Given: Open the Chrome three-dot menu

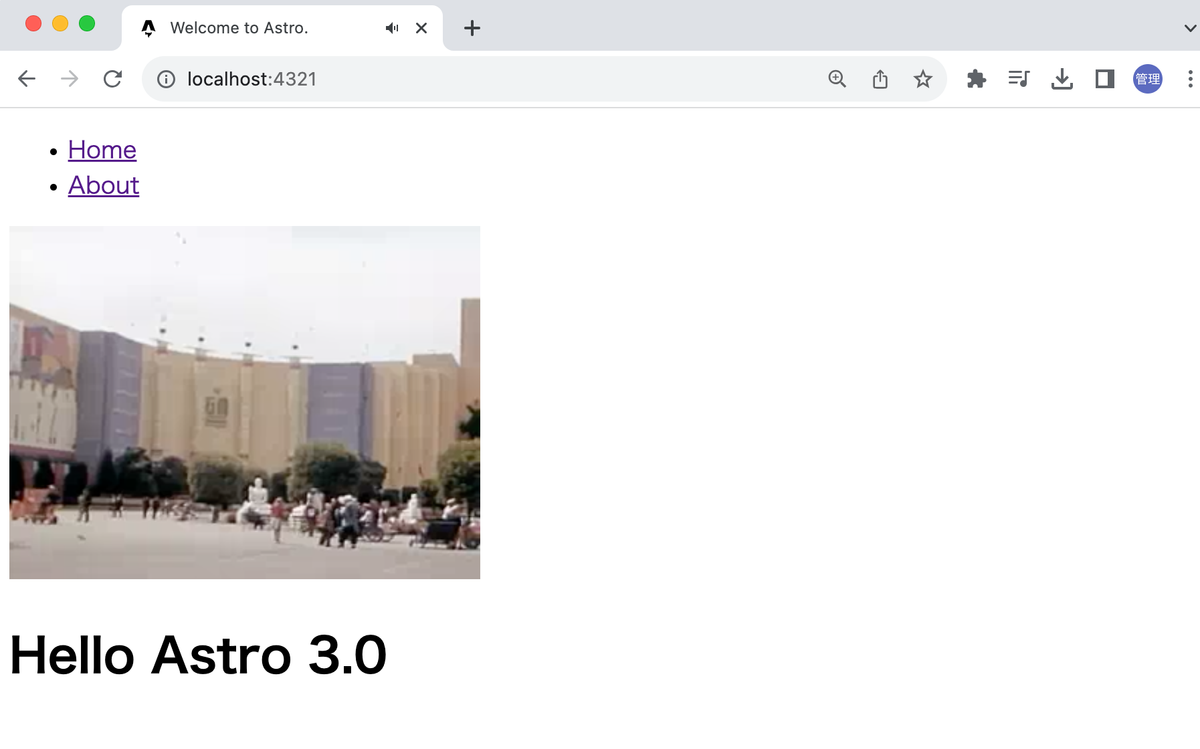Looking at the screenshot, I should [1189, 78].
